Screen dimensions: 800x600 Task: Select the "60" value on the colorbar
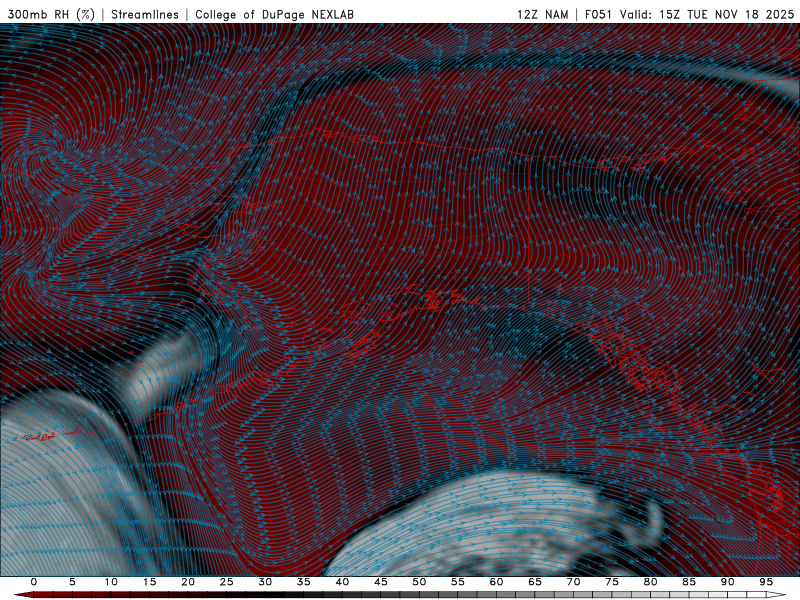[496, 582]
